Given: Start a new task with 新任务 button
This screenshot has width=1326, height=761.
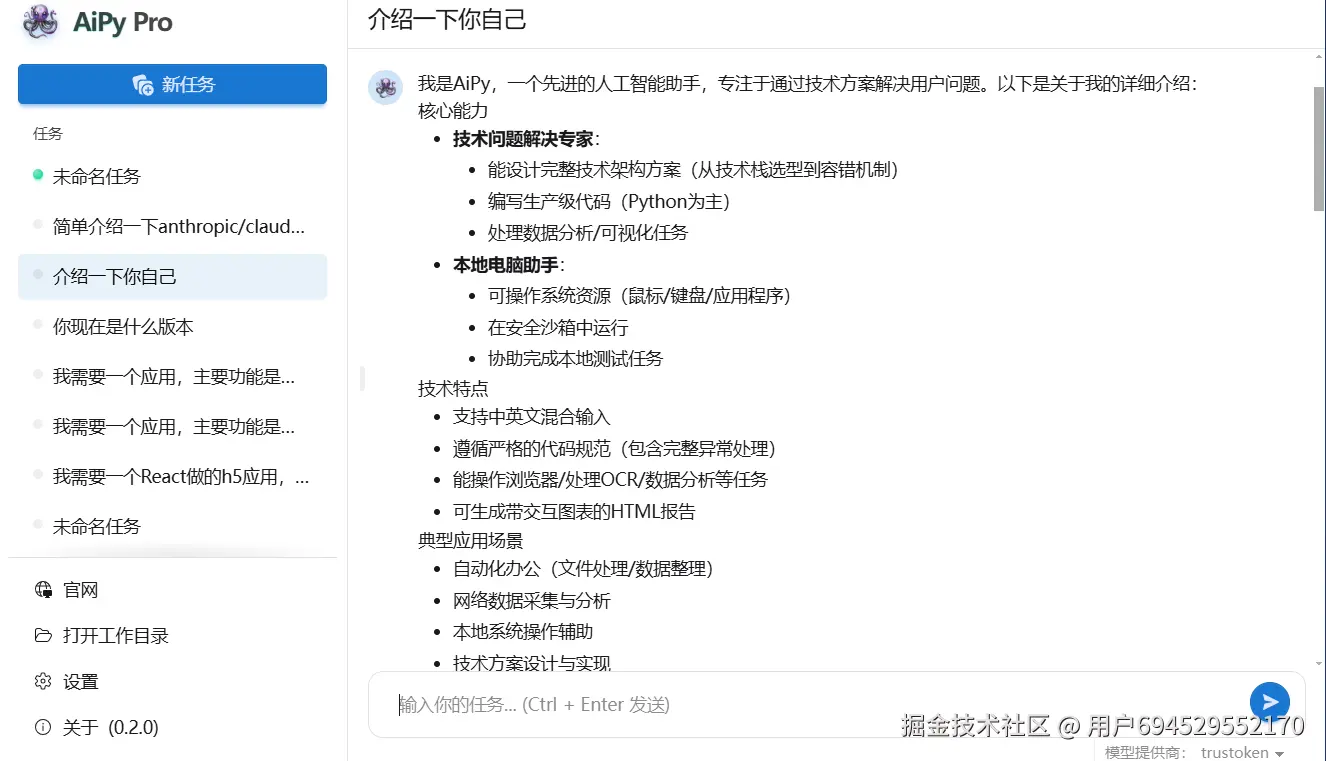Looking at the screenshot, I should click(172, 84).
